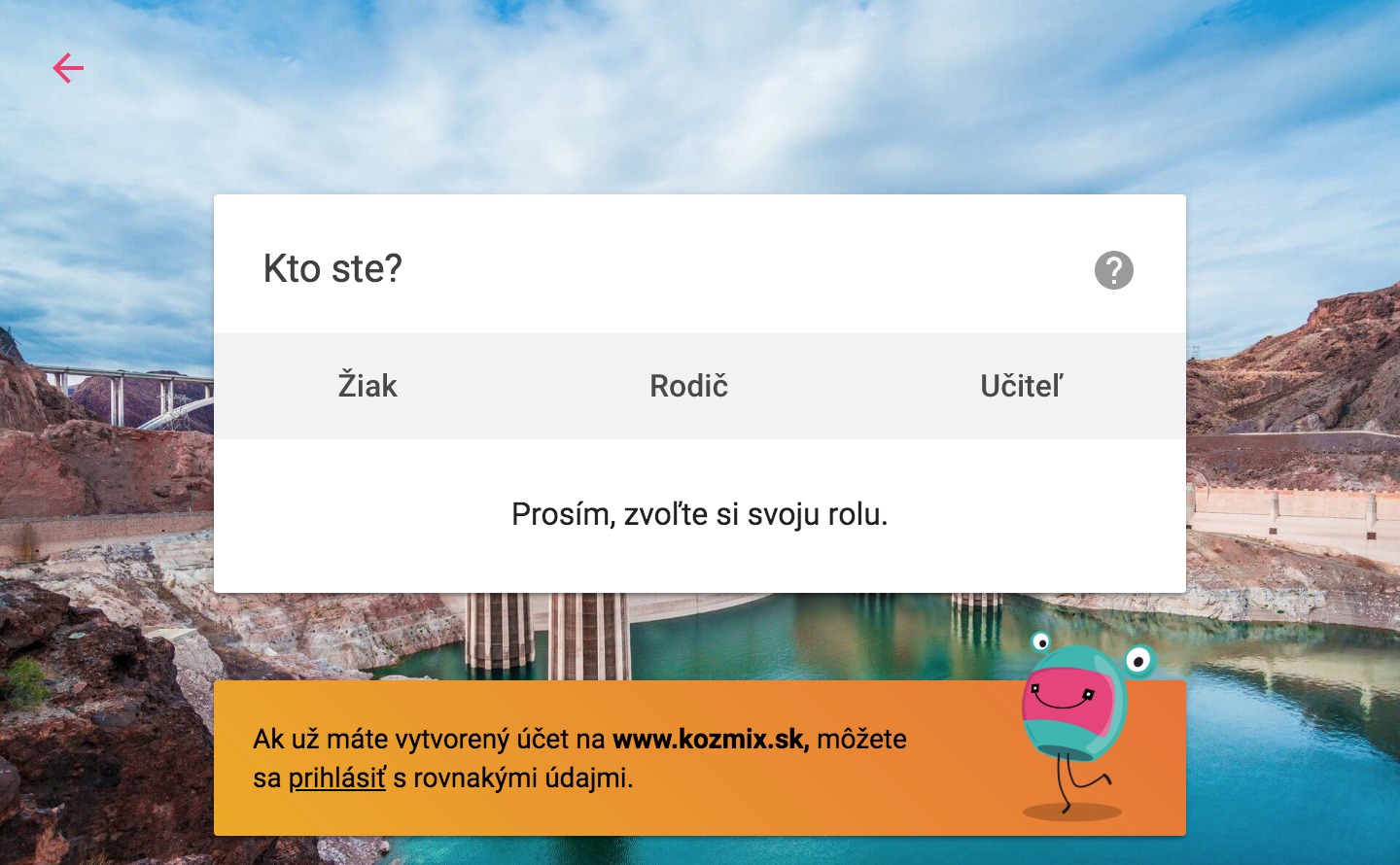Click the bold www.kozmix.sk text
1400x865 pixels.
click(711, 740)
